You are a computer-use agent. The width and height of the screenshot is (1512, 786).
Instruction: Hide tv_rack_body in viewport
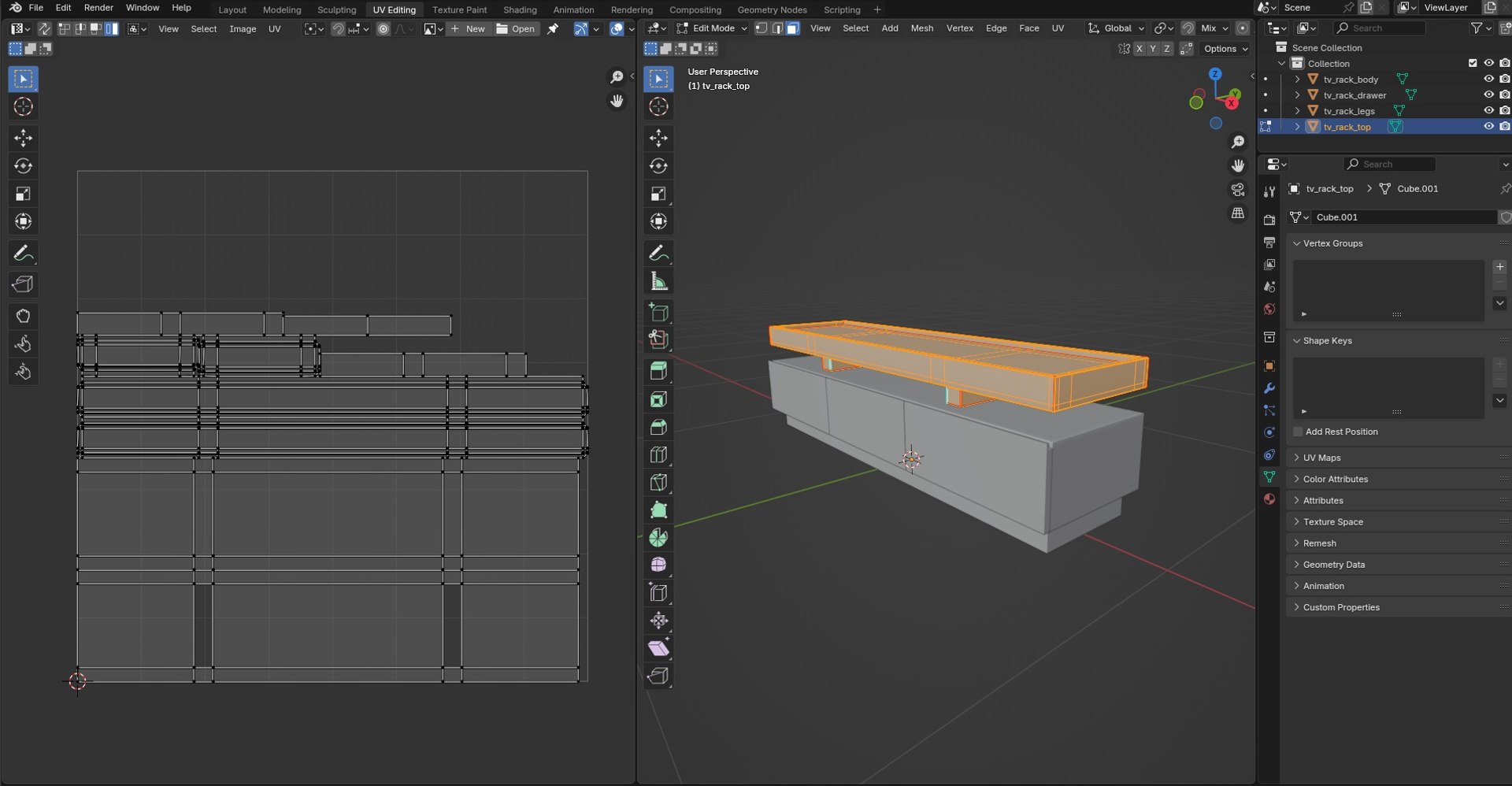(x=1488, y=80)
